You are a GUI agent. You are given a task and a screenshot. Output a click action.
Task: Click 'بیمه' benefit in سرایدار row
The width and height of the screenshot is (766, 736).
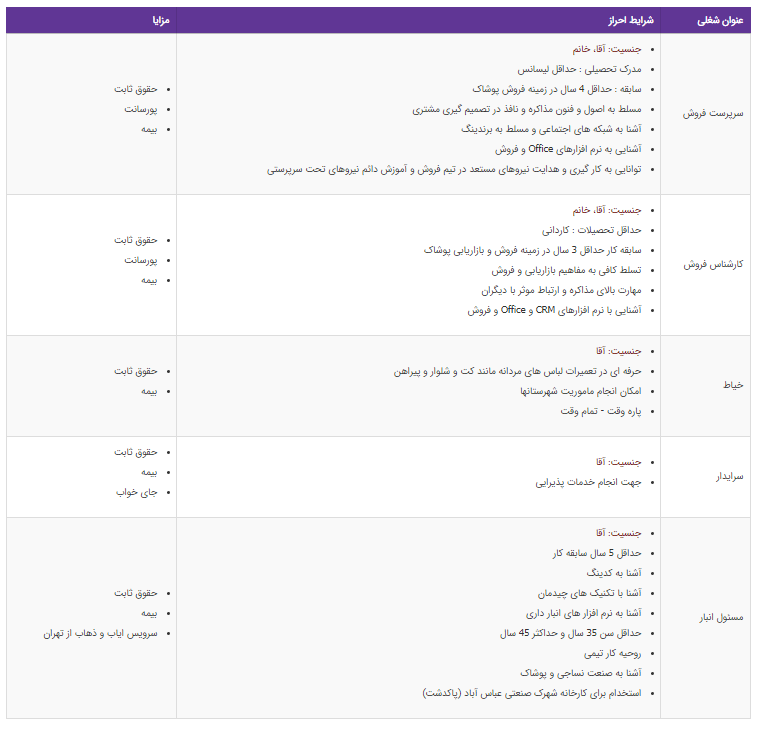(x=149, y=473)
